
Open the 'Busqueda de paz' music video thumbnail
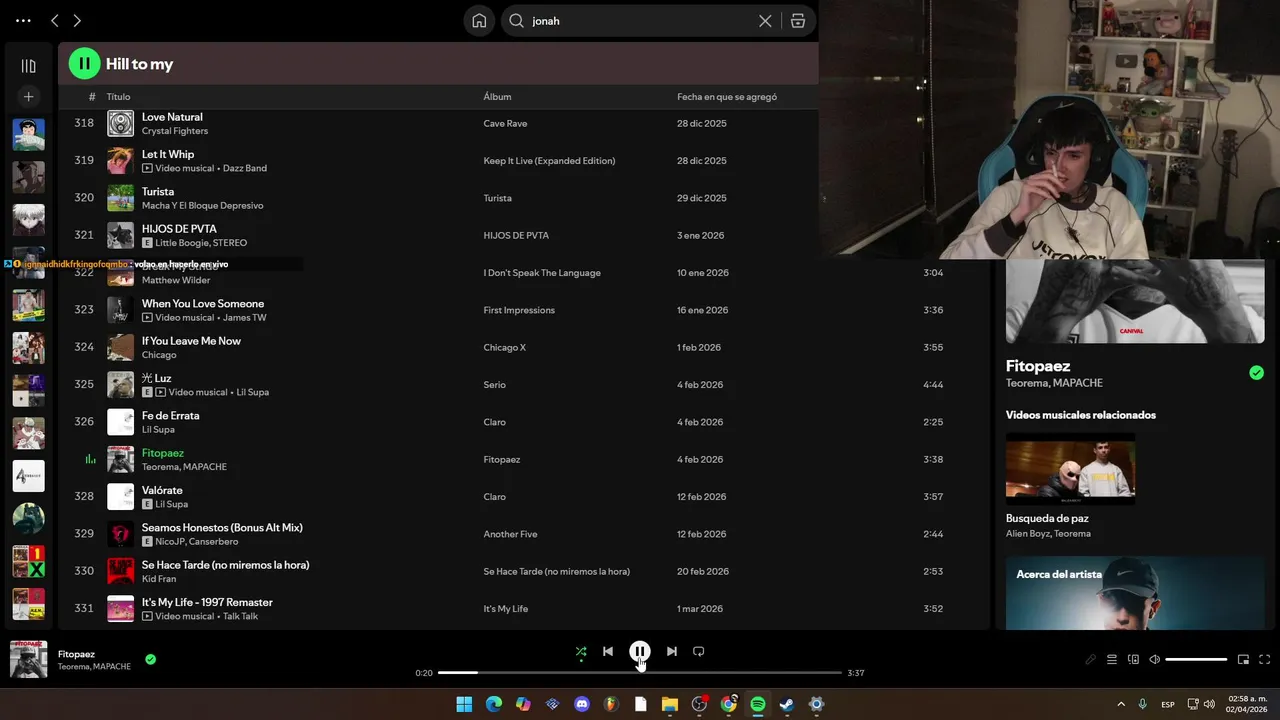pyautogui.click(x=1070, y=467)
